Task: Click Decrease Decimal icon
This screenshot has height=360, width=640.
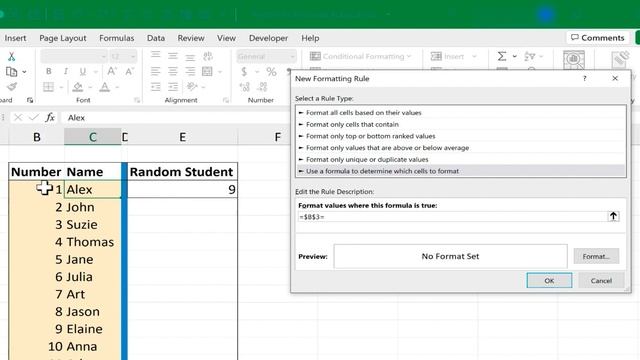Action: pos(262,87)
